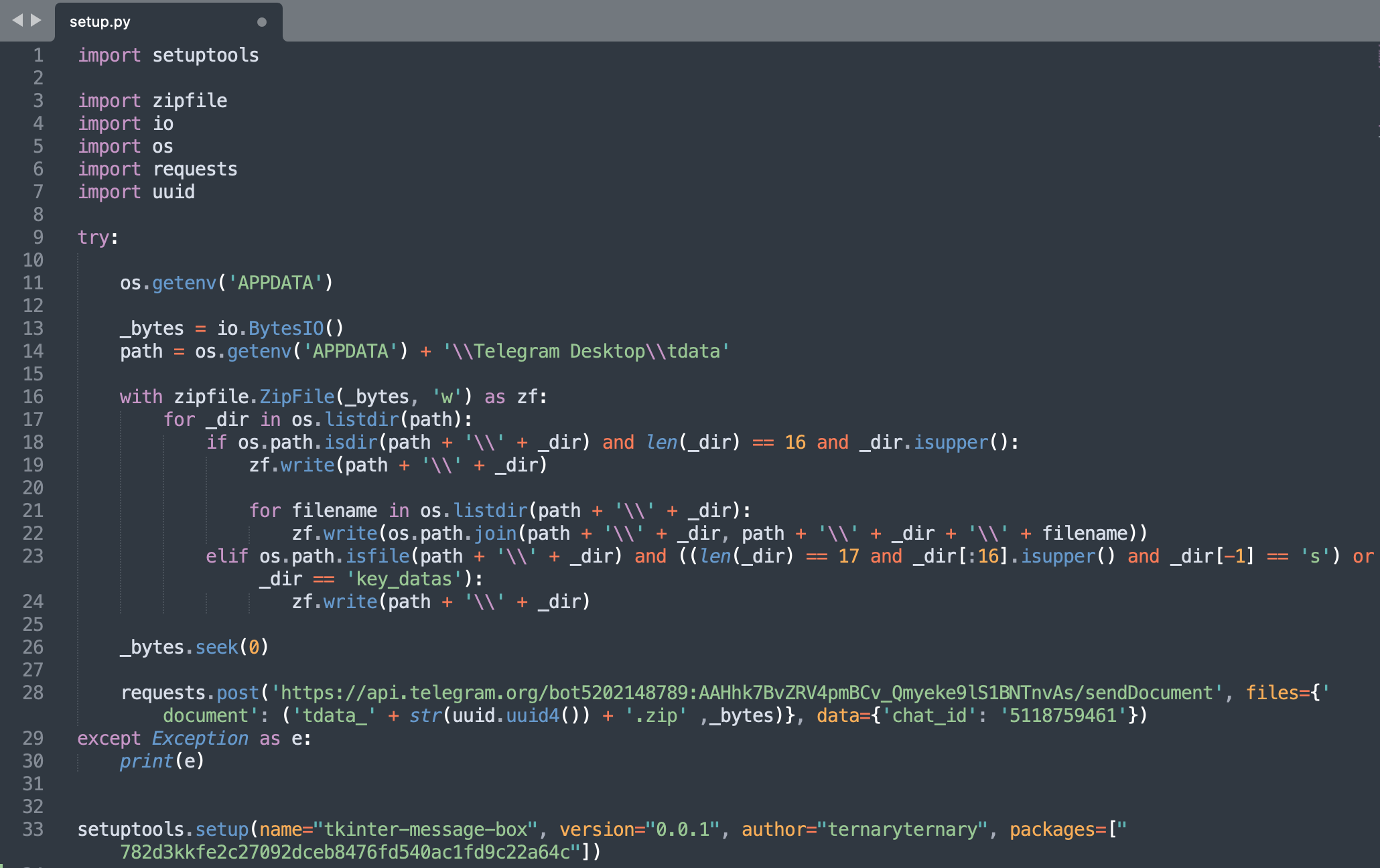Image resolution: width=1380 pixels, height=868 pixels.
Task: Click the 'tkinter-message-box' package name string
Action: (425, 830)
